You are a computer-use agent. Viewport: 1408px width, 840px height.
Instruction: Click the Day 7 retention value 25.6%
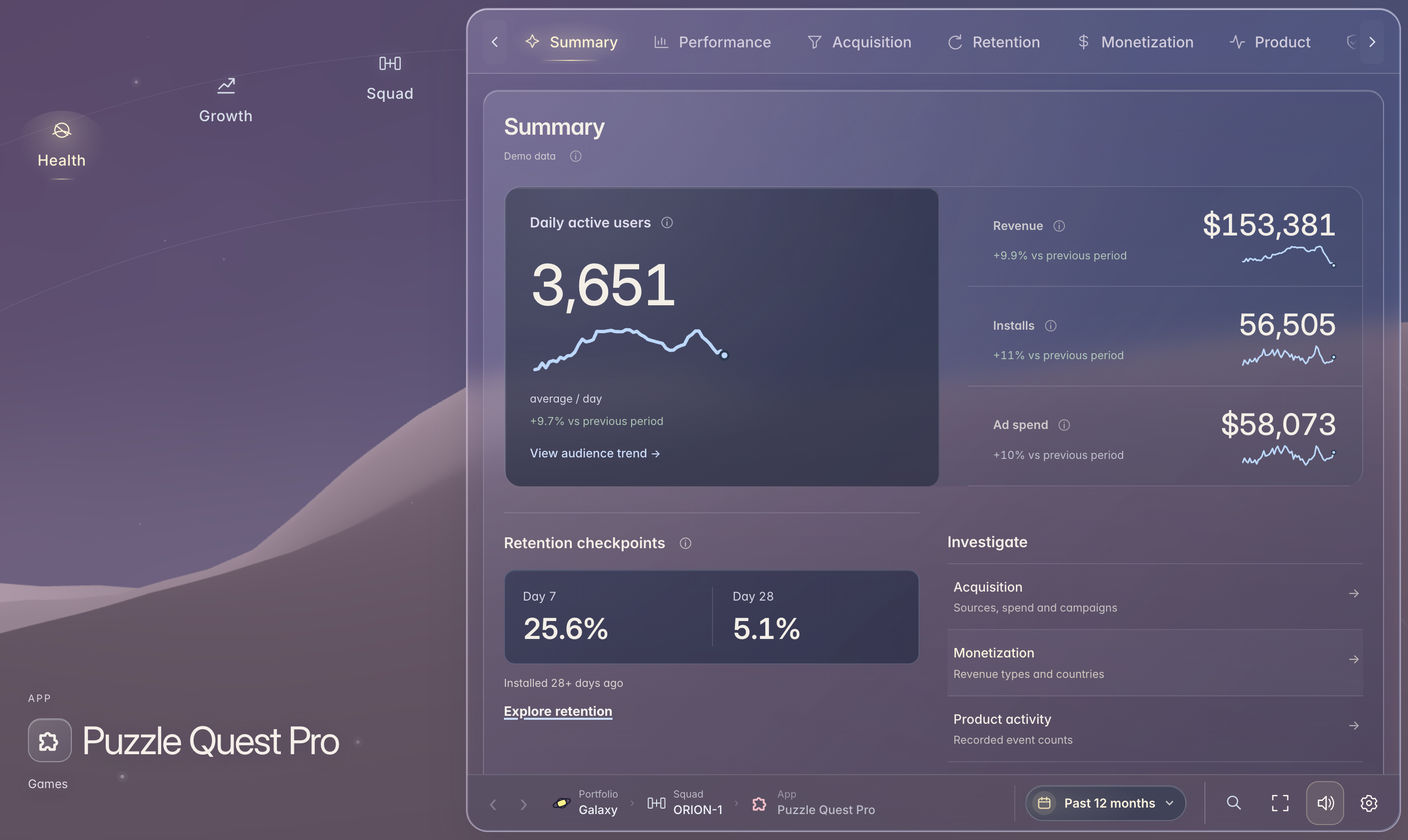click(566, 629)
